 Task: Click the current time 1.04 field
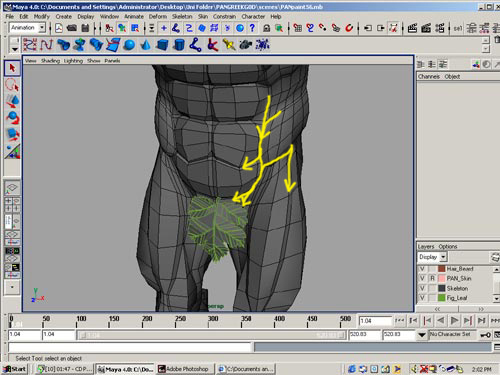[x=375, y=321]
